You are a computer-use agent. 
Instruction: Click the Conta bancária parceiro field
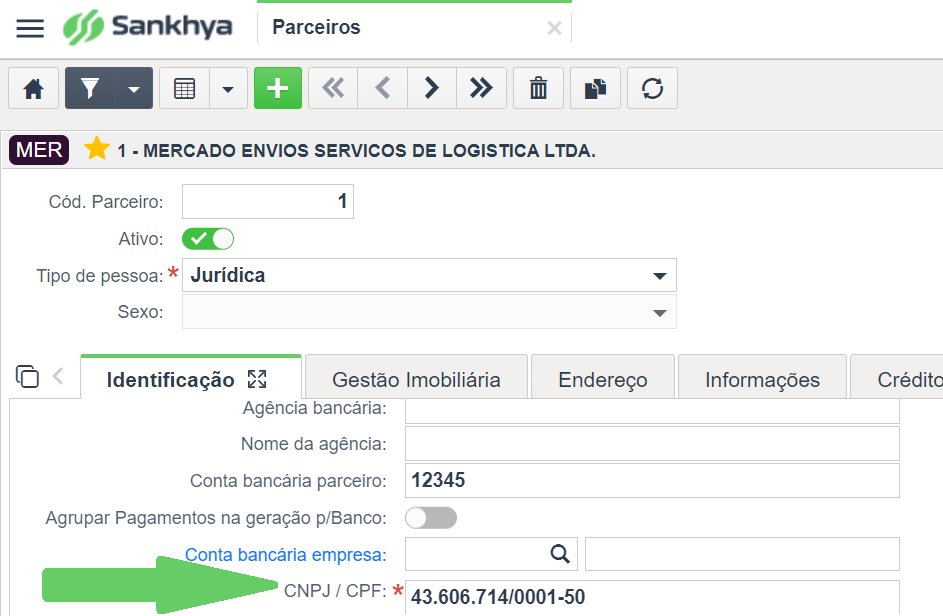point(652,481)
